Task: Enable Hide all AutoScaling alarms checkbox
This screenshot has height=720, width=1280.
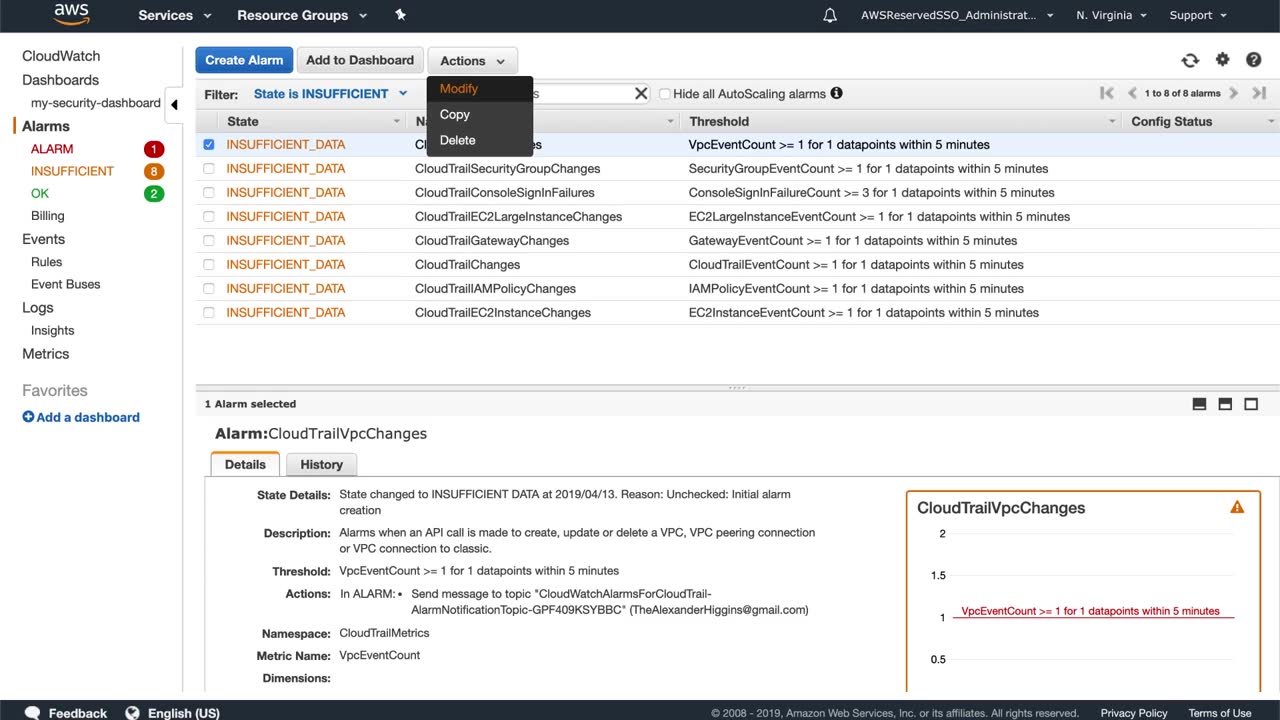Action: pos(664,94)
